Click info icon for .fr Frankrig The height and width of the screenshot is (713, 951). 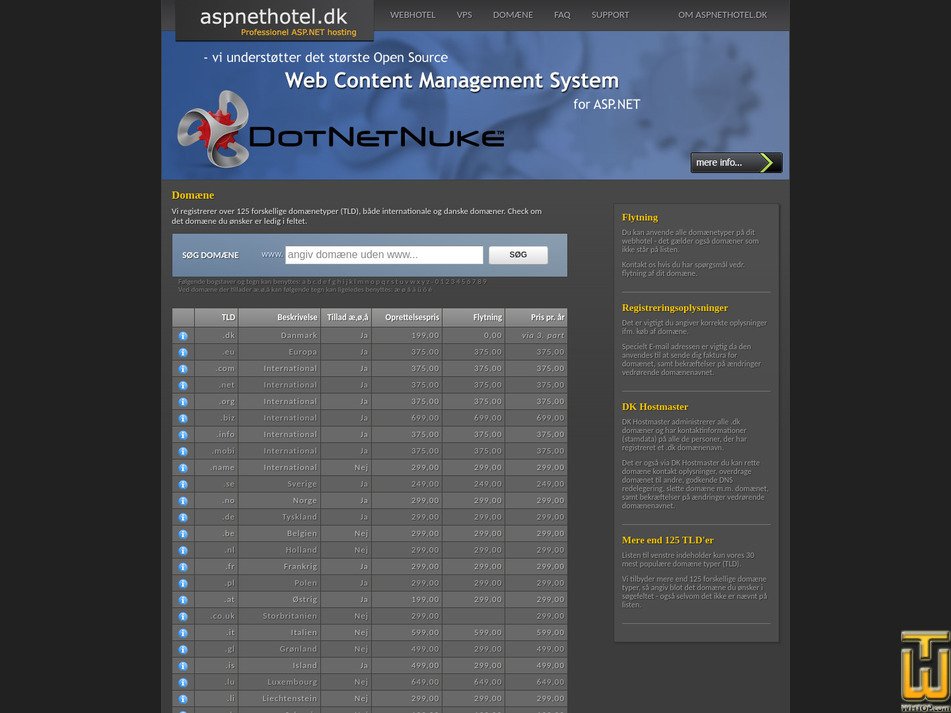(x=183, y=567)
